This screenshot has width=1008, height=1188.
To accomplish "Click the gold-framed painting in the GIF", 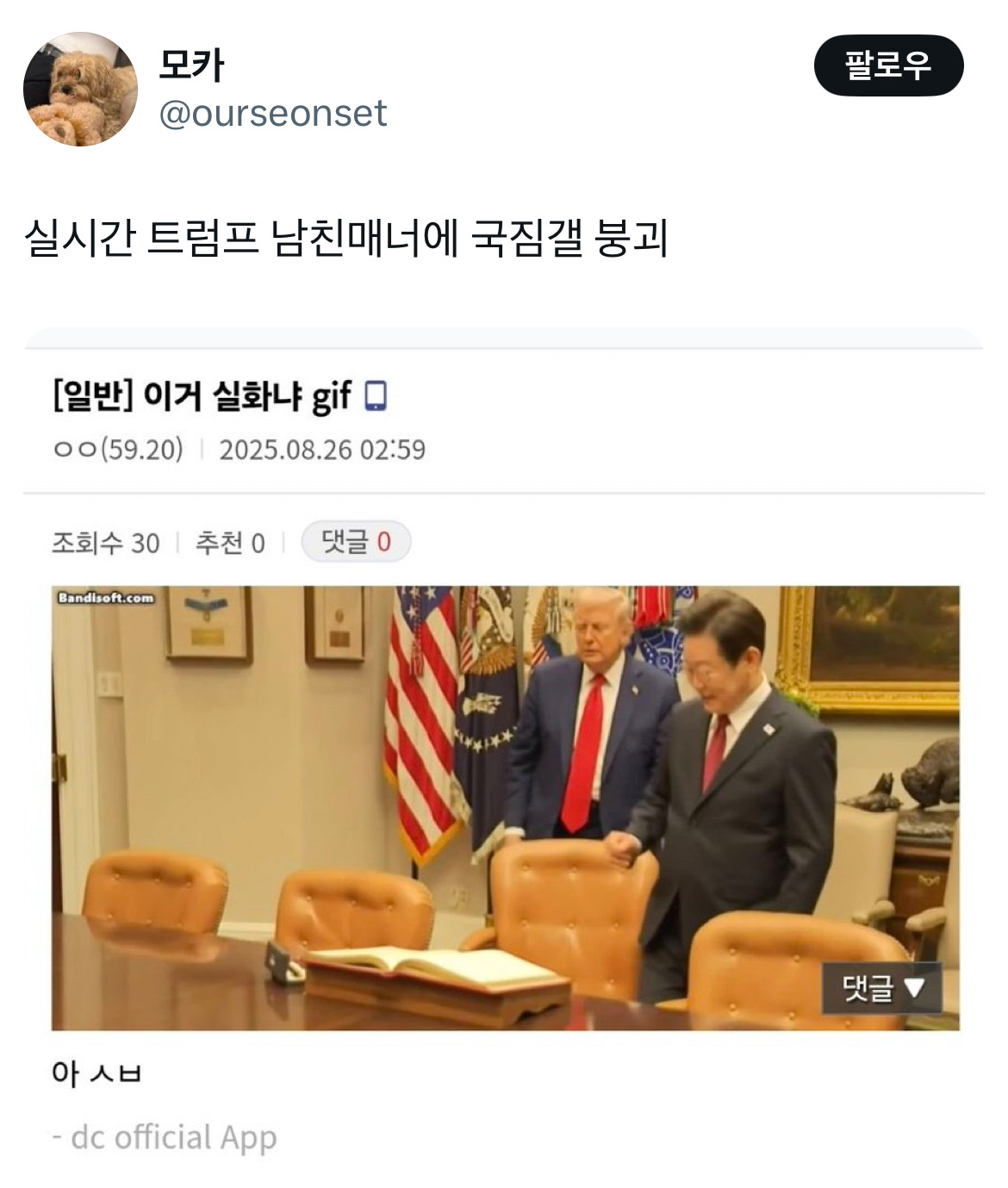I will [869, 650].
